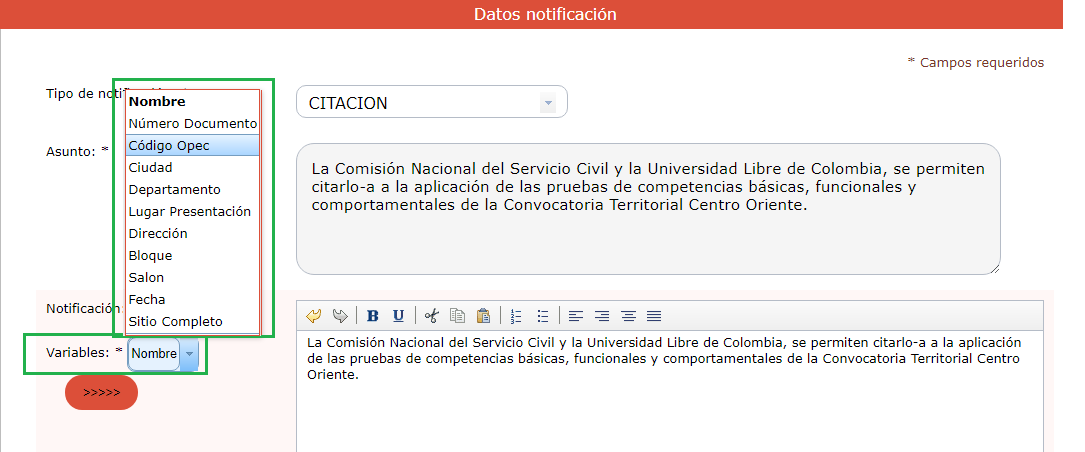
Task: Toggle Underline formatting in the editor
Action: 398,316
